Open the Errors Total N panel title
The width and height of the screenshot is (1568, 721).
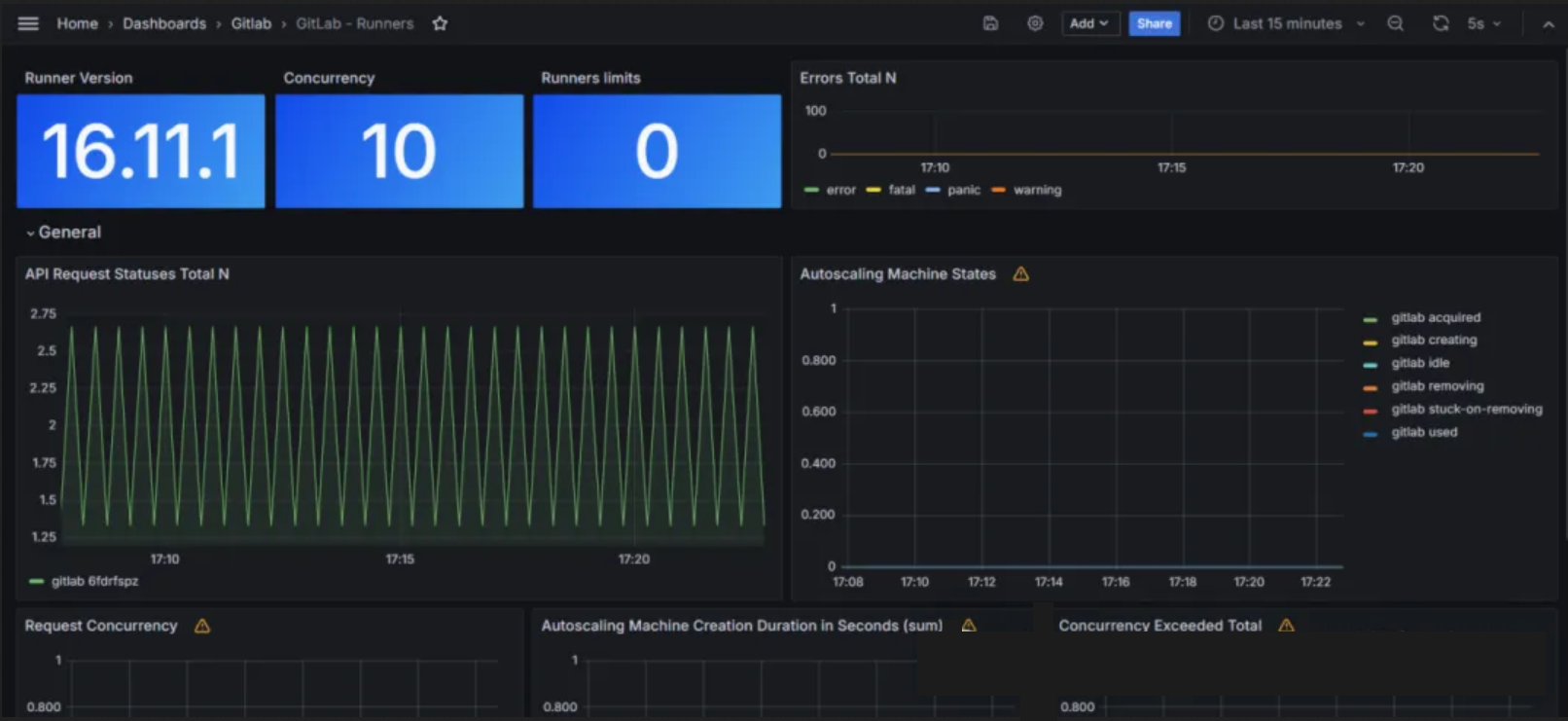coord(848,78)
